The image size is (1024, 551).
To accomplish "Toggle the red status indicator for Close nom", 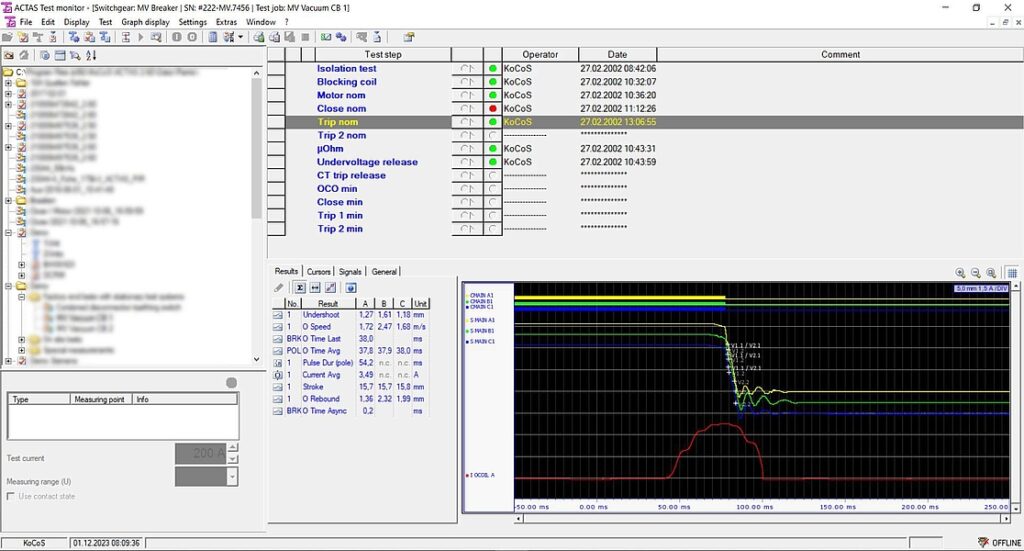I will [492, 108].
